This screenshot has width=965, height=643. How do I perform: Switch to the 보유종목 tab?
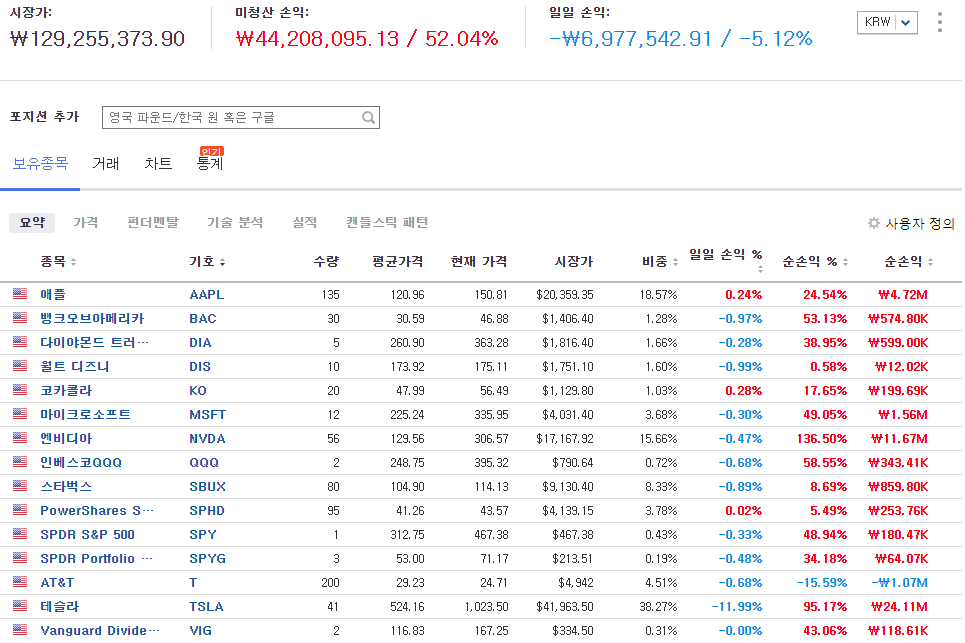click(40, 164)
